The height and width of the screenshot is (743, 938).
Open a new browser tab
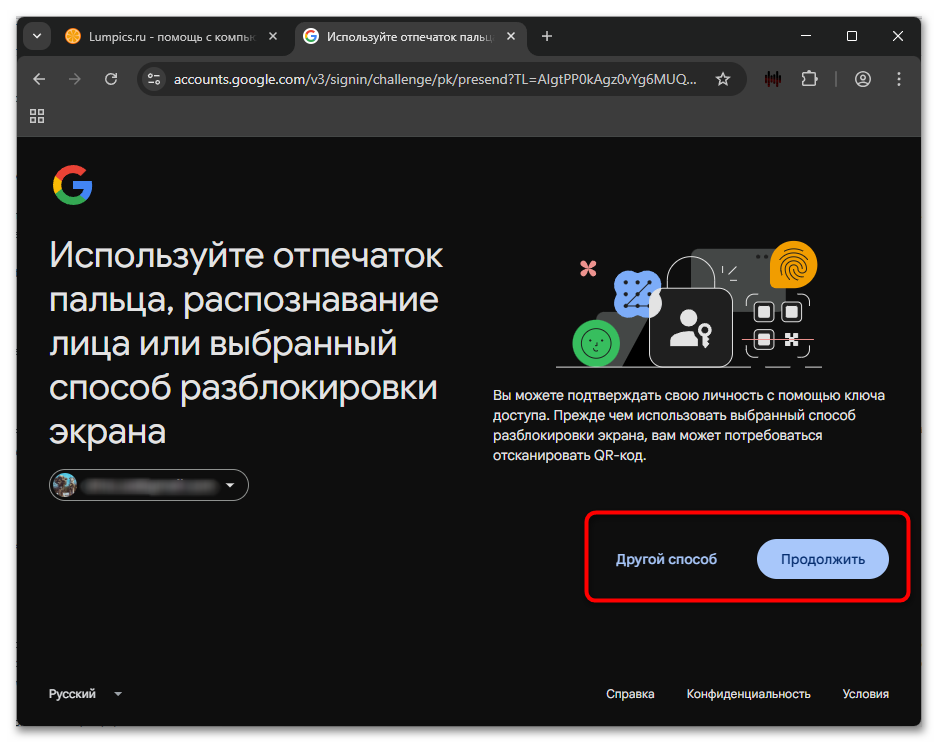pos(547,36)
